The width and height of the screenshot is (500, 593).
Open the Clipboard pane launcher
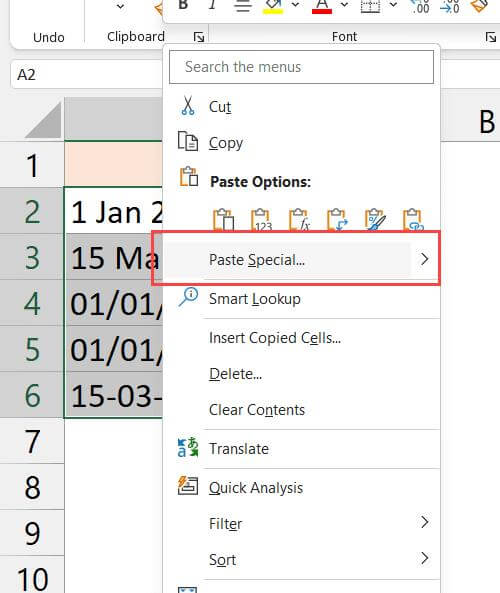pos(199,37)
